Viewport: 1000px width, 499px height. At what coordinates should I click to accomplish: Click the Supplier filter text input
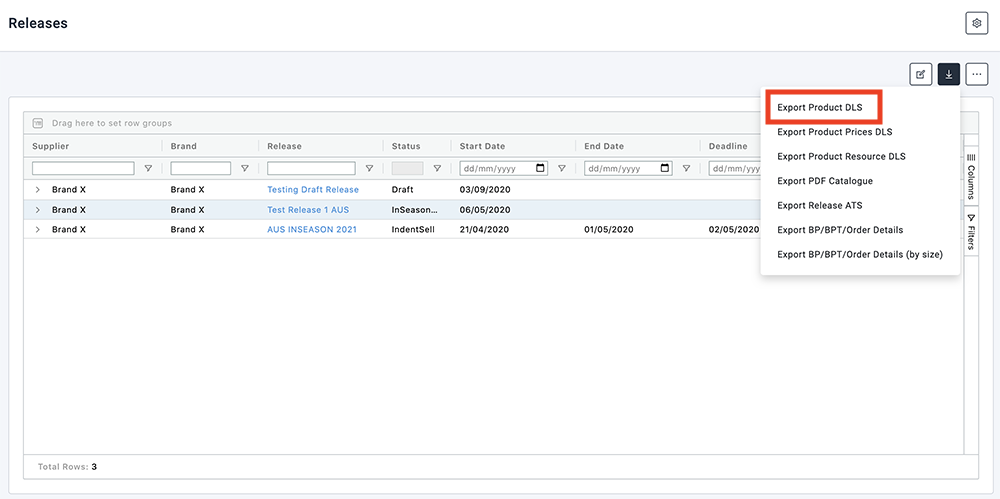pos(83,169)
